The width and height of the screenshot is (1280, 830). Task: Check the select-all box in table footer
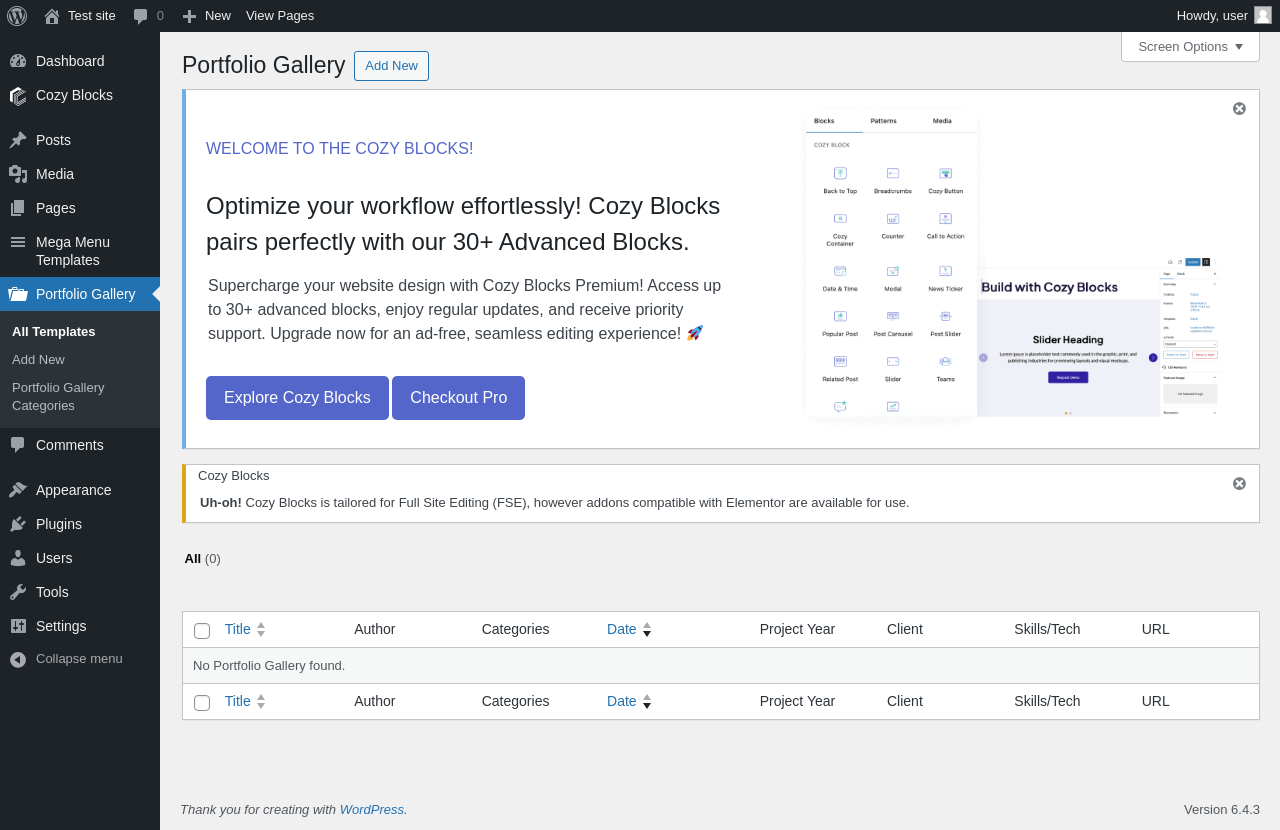(x=202, y=703)
